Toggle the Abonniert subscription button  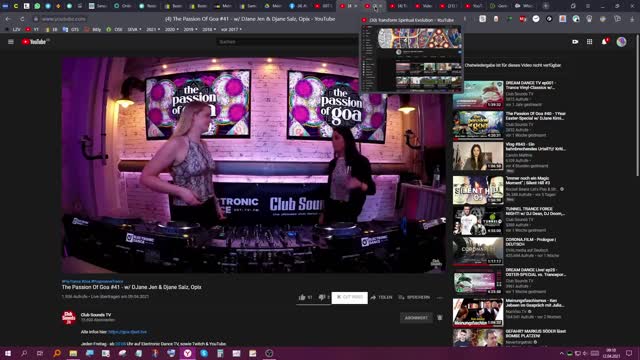pyautogui.click(x=416, y=318)
